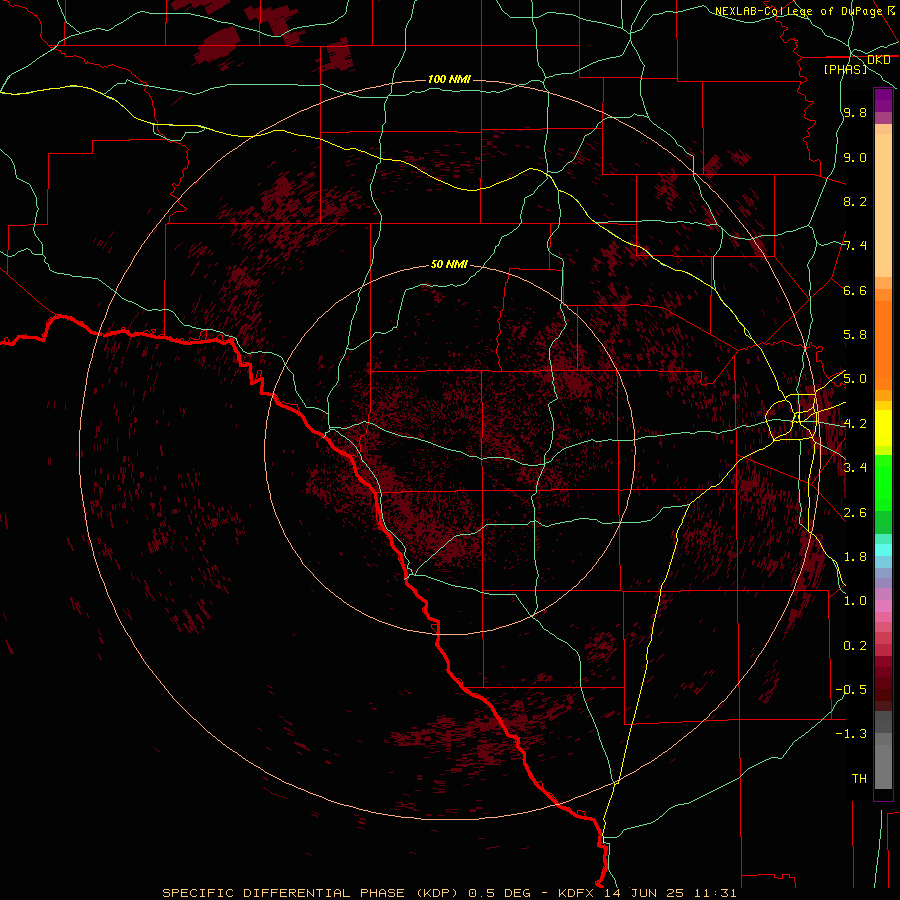
Task: Click the [PHAS] unit label
Action: [845, 69]
